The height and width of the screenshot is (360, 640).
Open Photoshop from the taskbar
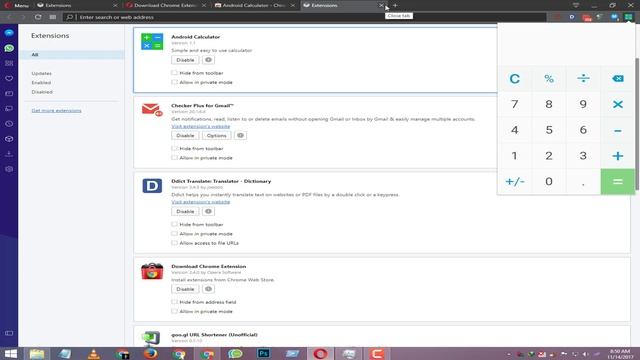point(264,353)
